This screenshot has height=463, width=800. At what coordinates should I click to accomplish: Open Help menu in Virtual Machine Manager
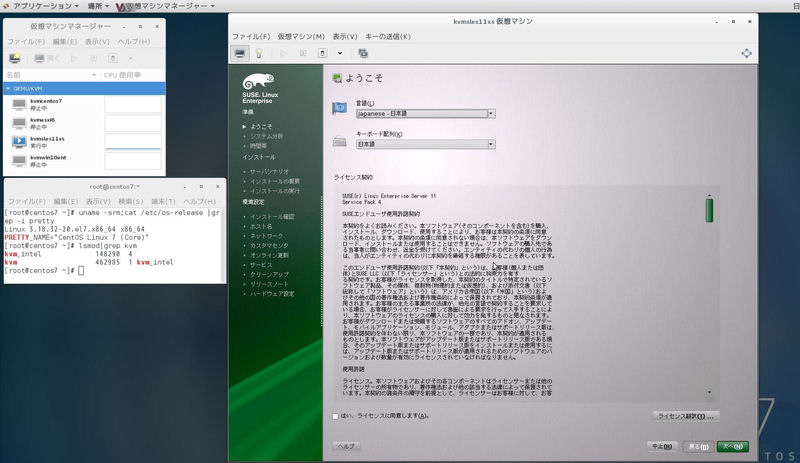point(134,42)
